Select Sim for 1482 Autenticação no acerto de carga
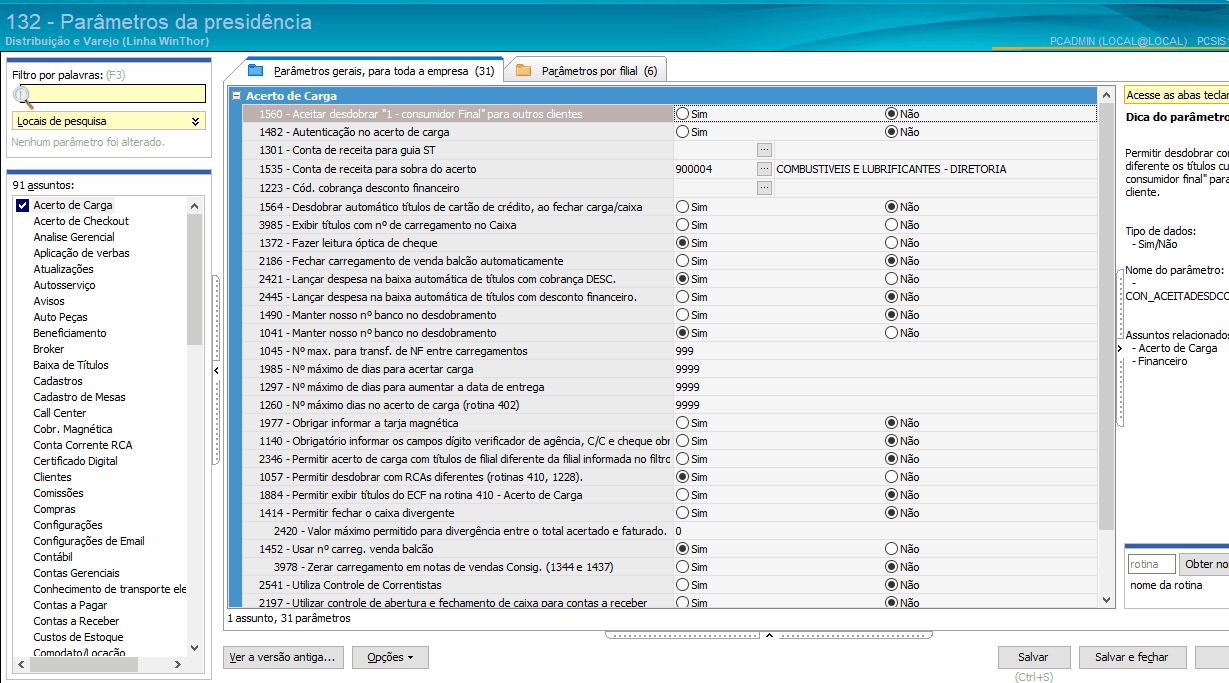This screenshot has height=683, width=1229. point(682,132)
